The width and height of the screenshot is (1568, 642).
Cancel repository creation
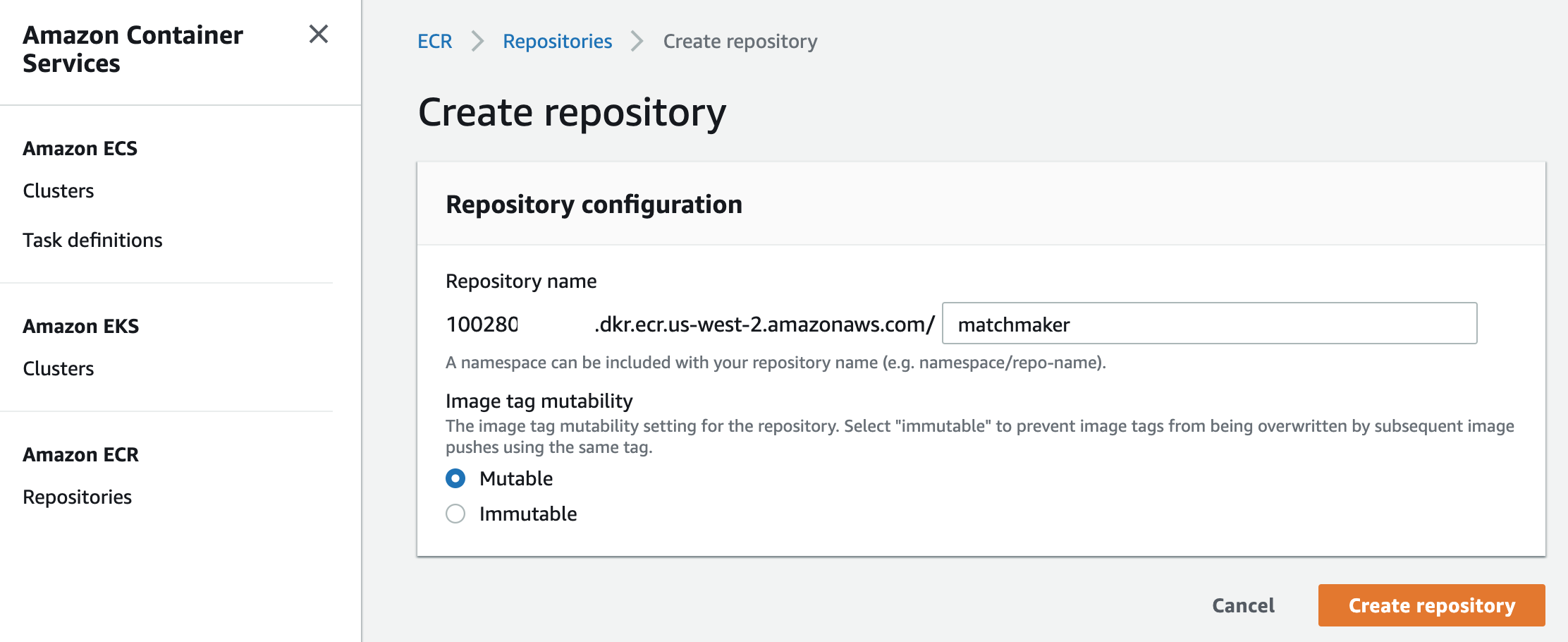tap(1243, 605)
